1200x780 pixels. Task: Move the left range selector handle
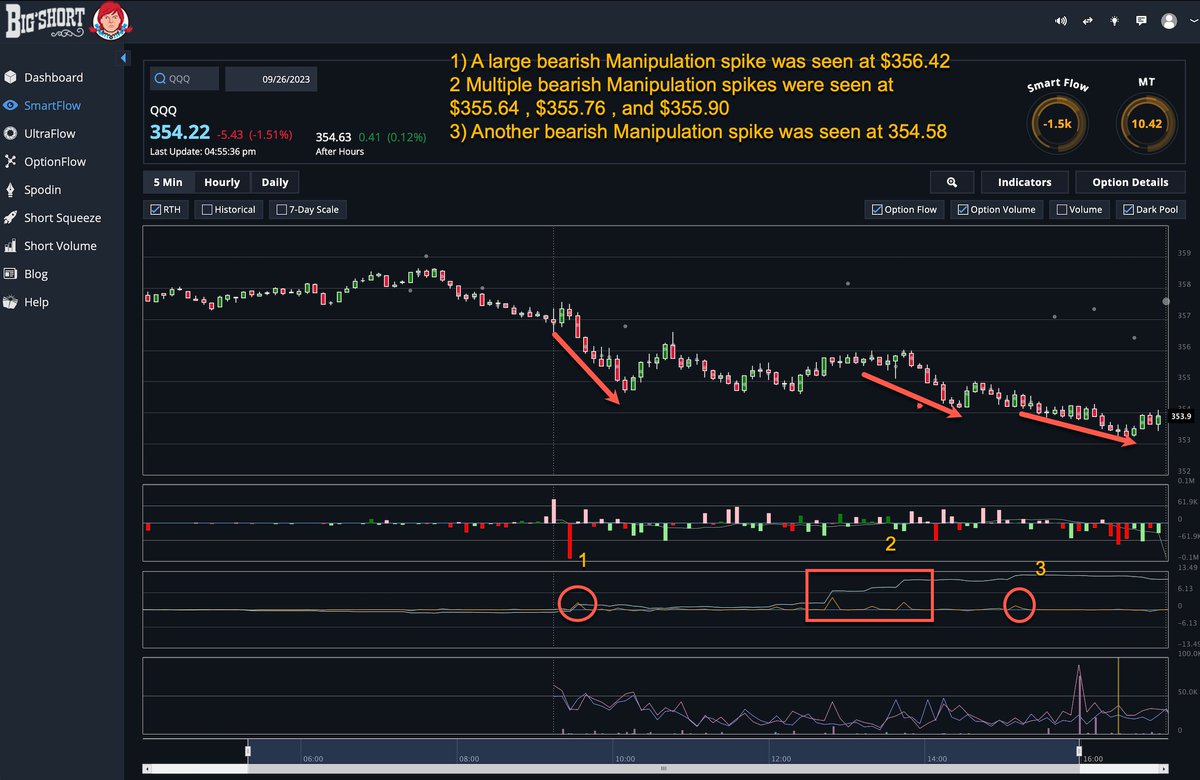pos(249,752)
